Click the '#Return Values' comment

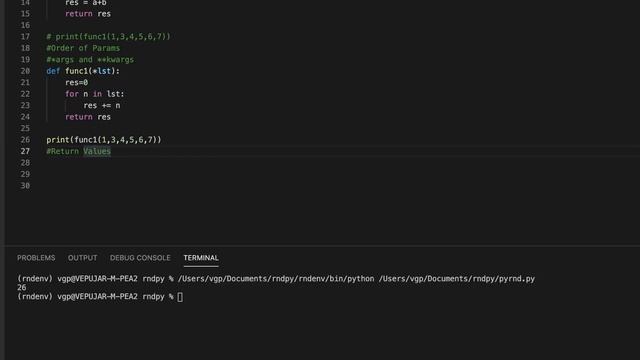pos(78,151)
